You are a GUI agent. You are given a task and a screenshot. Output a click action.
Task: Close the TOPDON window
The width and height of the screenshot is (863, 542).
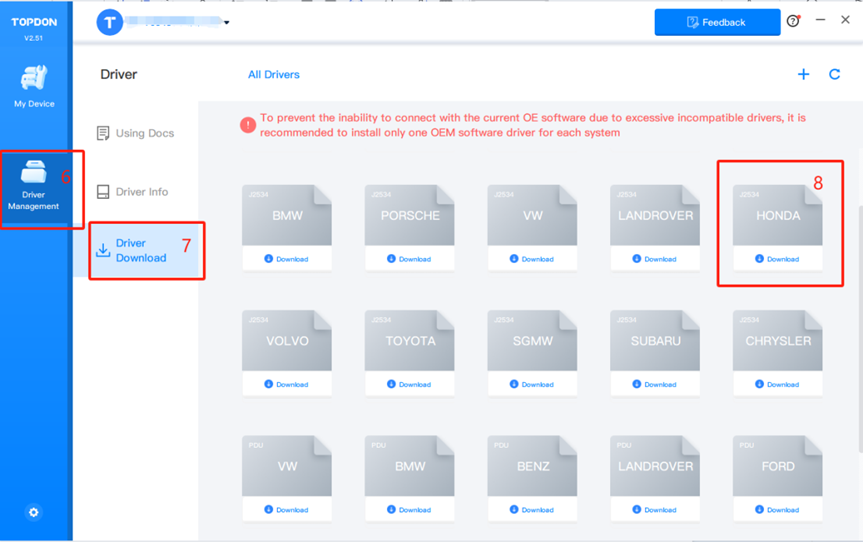(x=845, y=20)
